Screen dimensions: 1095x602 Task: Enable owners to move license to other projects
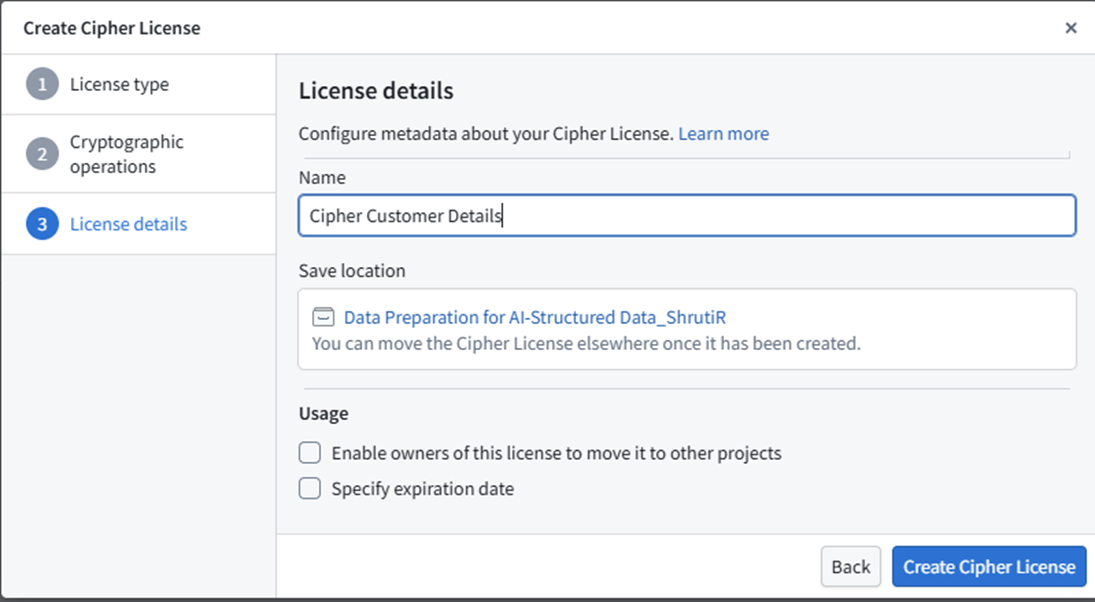[311, 453]
